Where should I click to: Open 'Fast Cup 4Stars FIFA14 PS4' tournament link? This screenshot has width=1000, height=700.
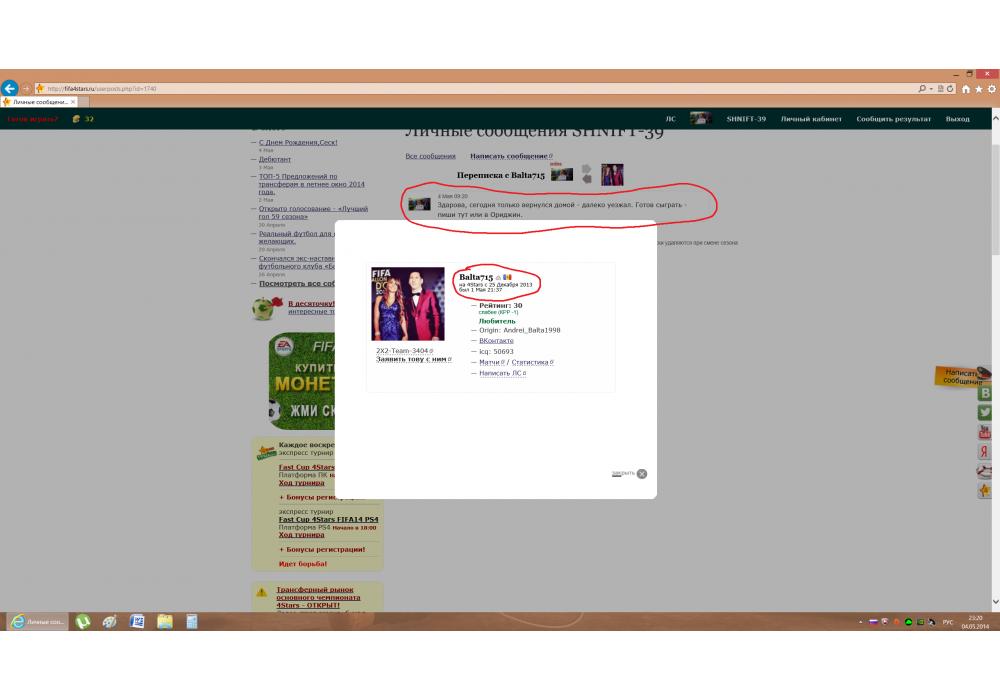[x=328, y=520]
